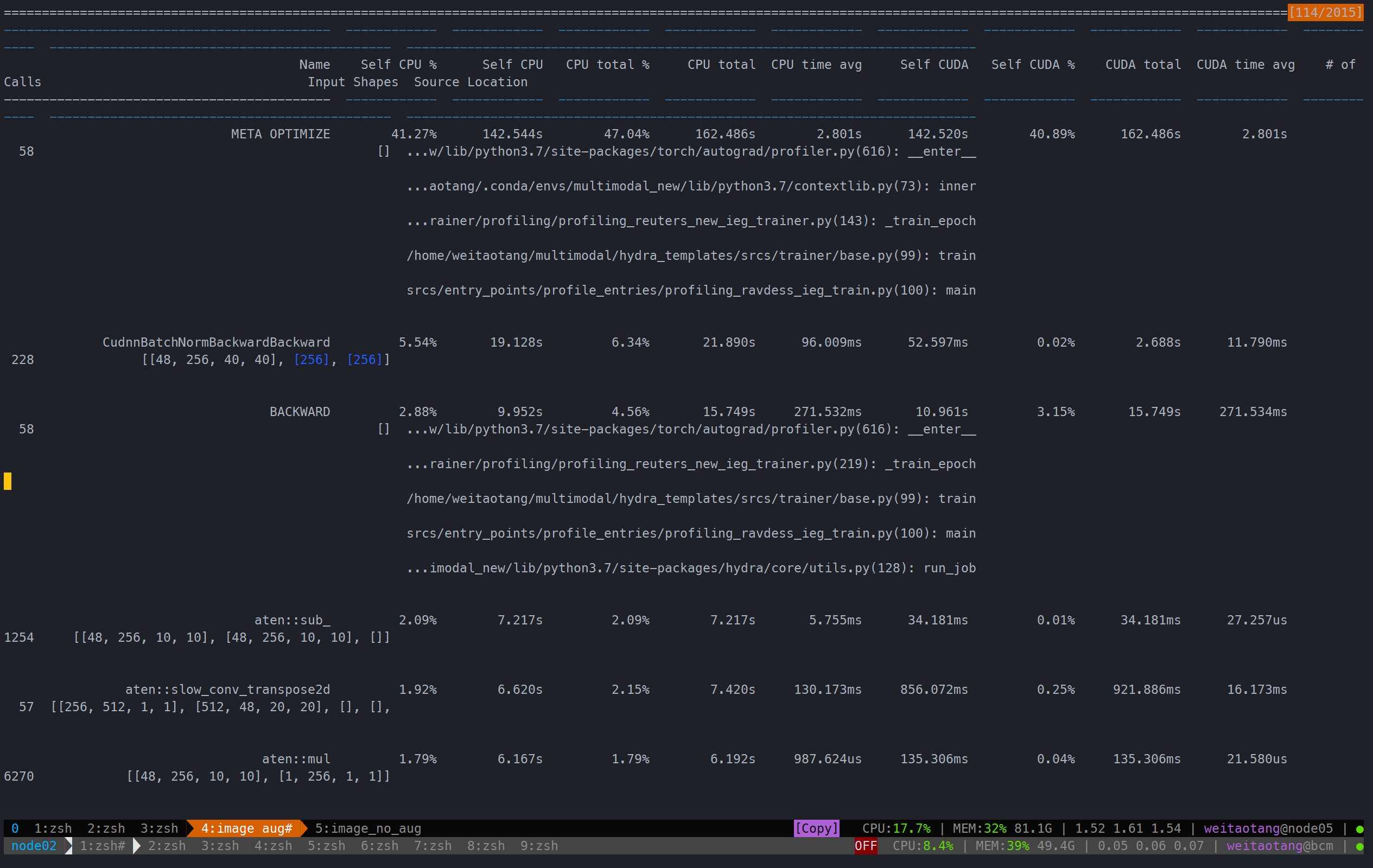Click the META OPTIMIZE row name
Image resolution: width=1373 pixels, height=868 pixels.
coord(281,134)
